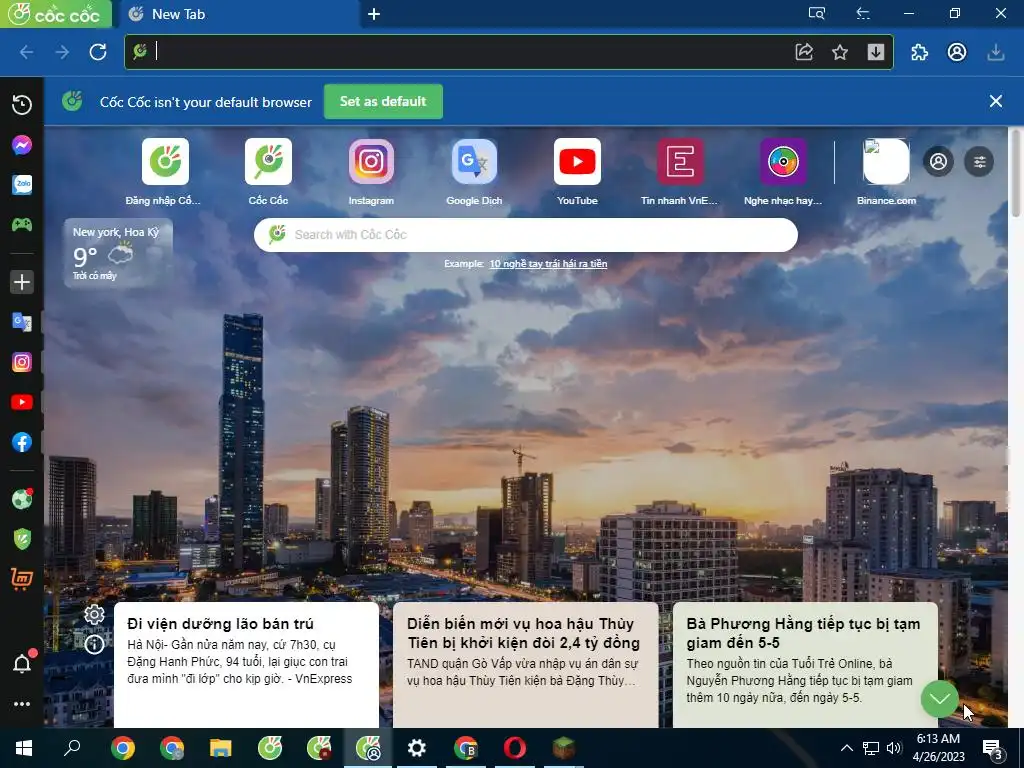Screen dimensions: 1024x768
Task: Reload the current page
Action: 98,52
